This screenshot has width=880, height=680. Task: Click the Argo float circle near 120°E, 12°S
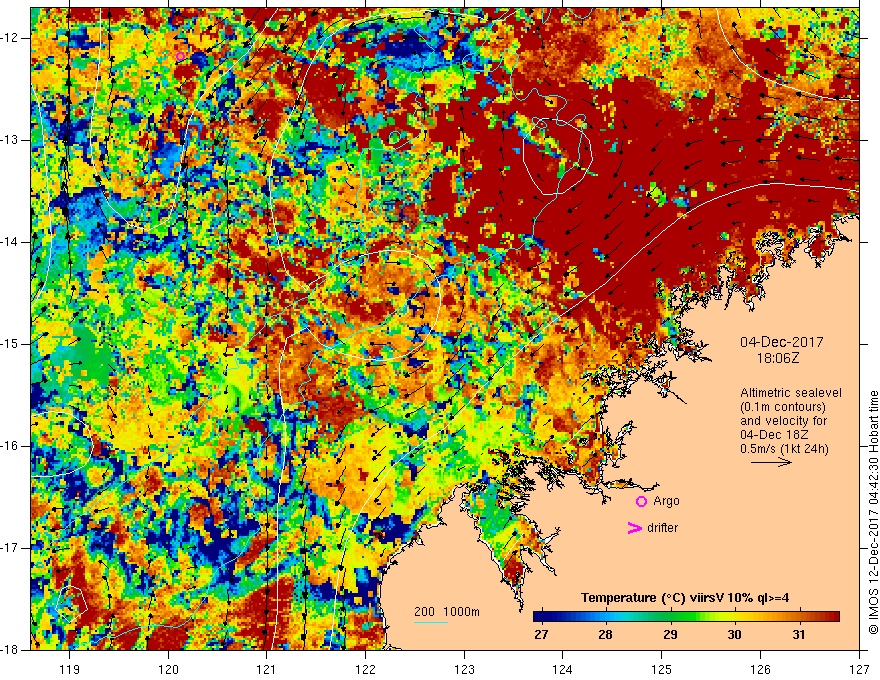pyautogui.click(x=180, y=56)
